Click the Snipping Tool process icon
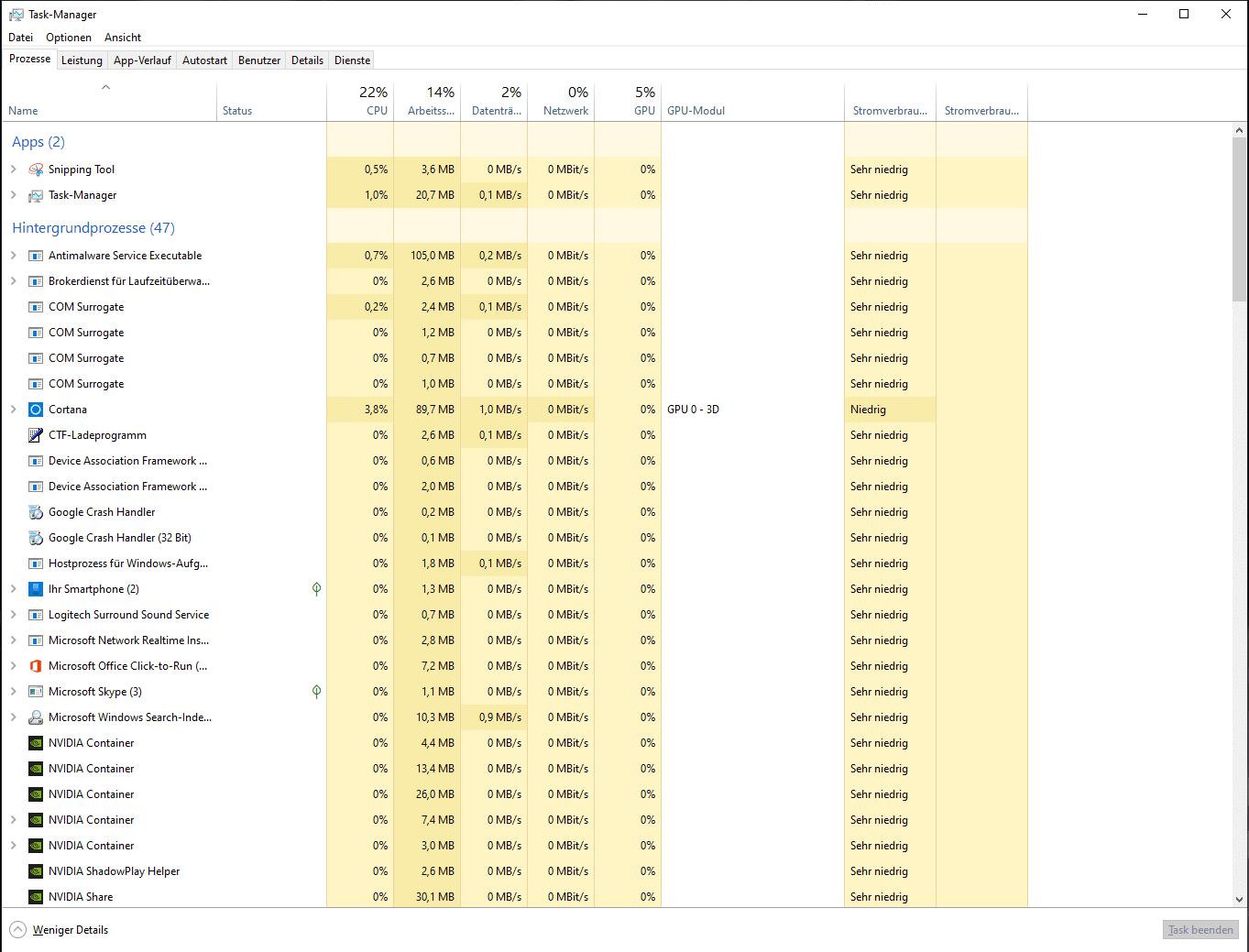Image resolution: width=1249 pixels, height=952 pixels. (36, 170)
